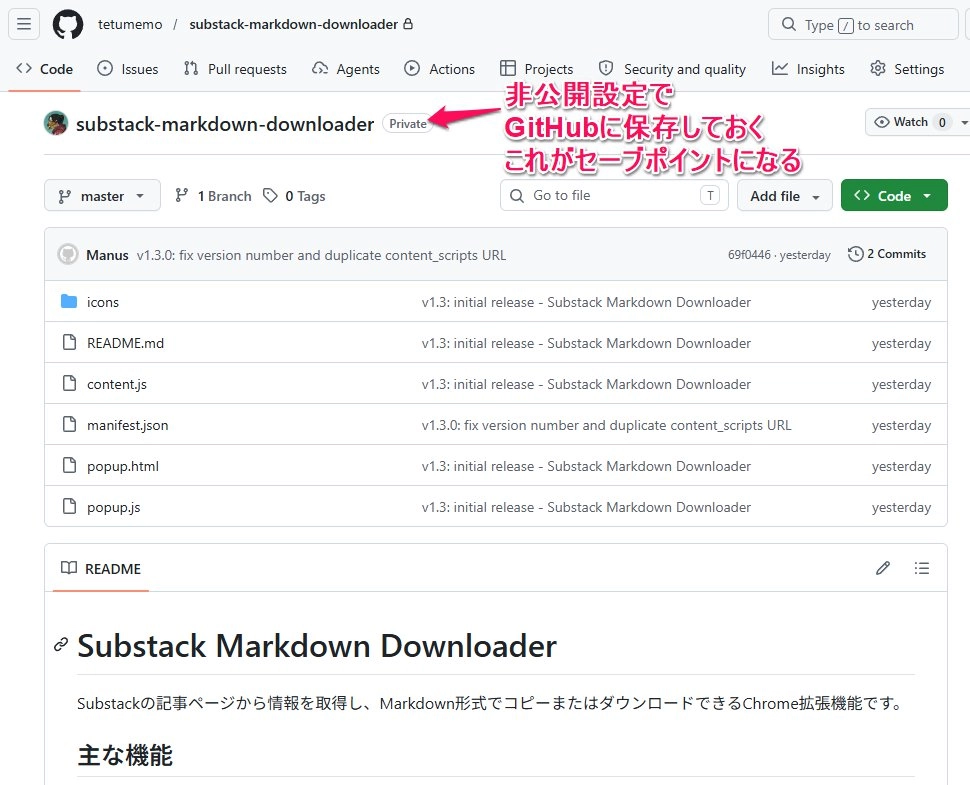Open the manifest.json file
970x785 pixels.
(x=127, y=426)
